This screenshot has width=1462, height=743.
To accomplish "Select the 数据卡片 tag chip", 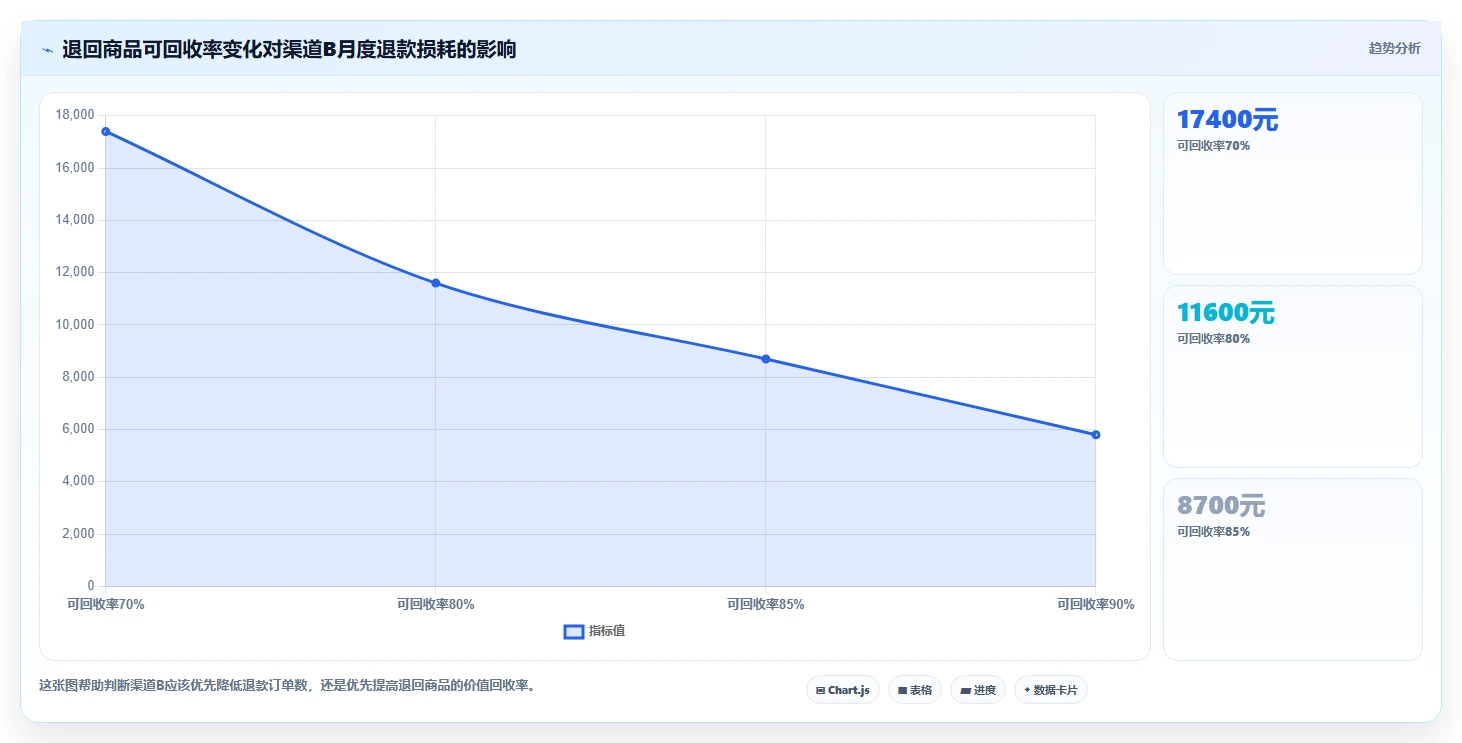I will point(1051,690).
